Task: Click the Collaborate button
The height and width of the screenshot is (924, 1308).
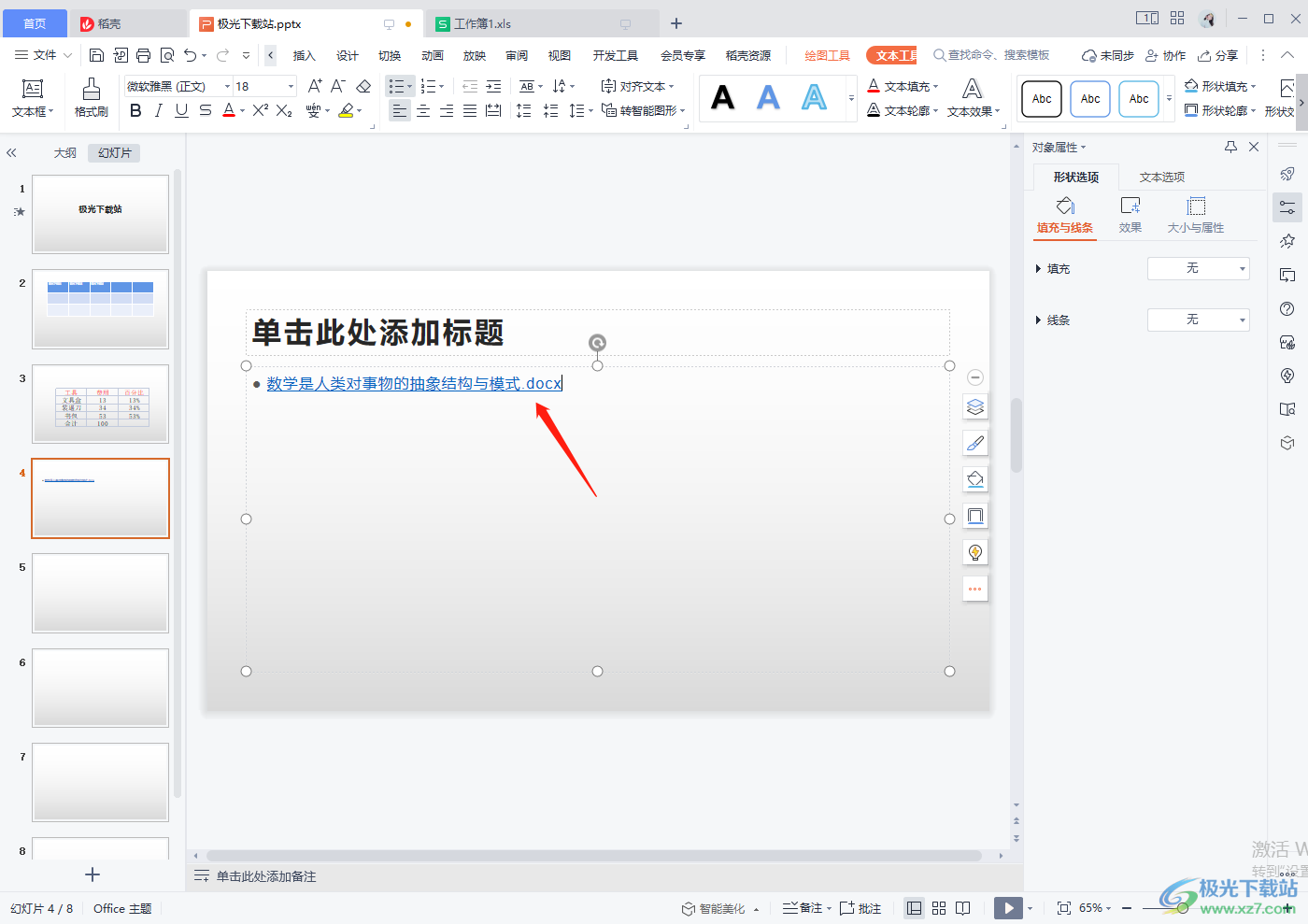Action: point(1166,55)
